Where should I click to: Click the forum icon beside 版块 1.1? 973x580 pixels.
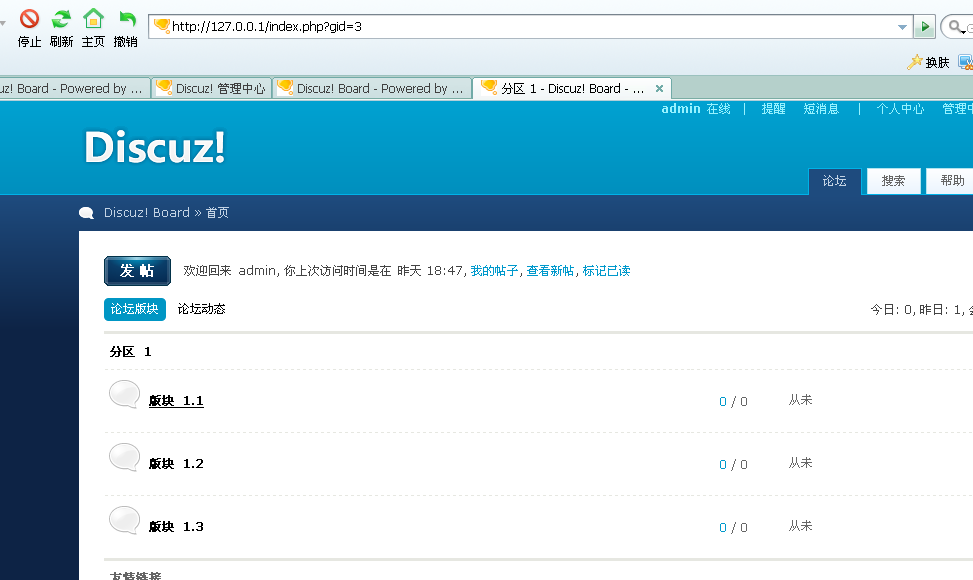(x=124, y=395)
